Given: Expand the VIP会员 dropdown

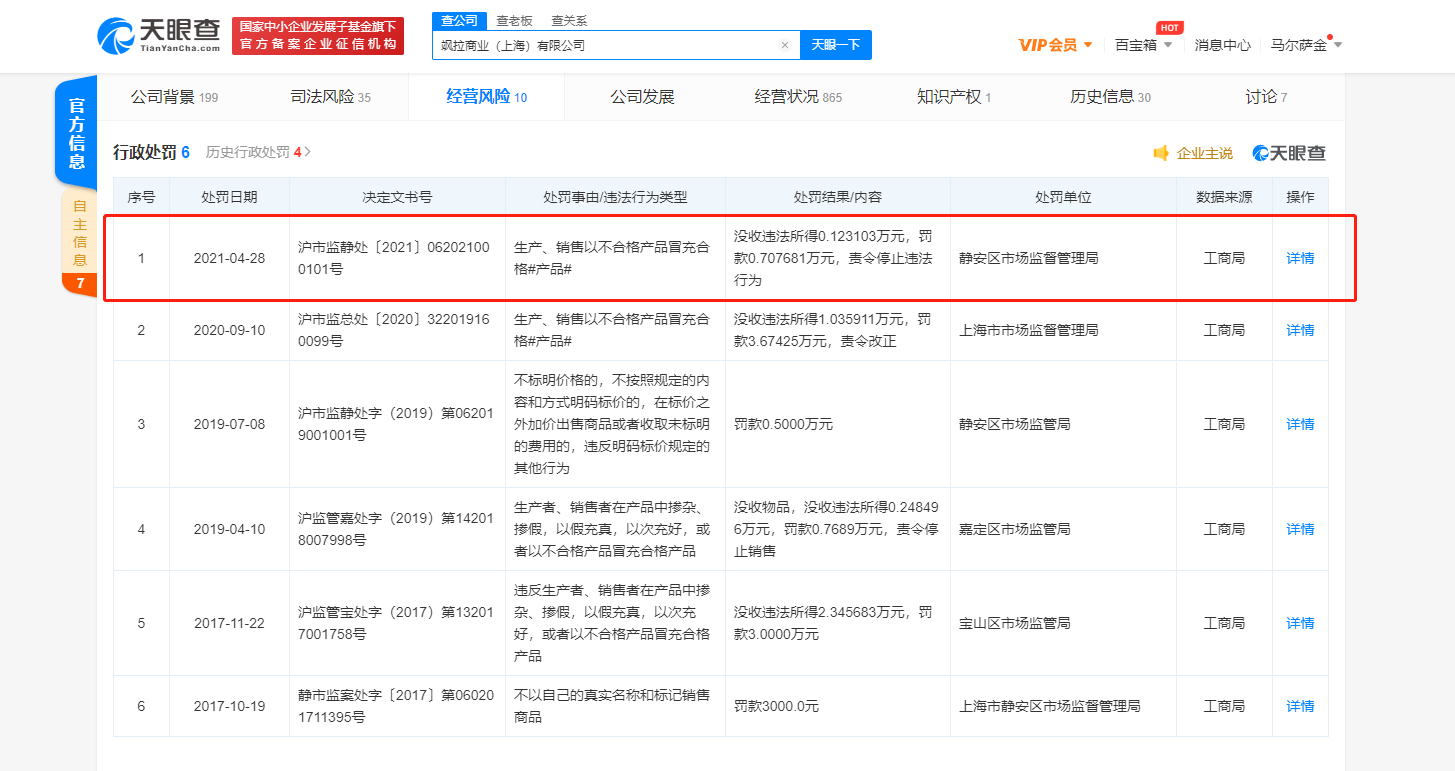Looking at the screenshot, I should [x=1088, y=45].
